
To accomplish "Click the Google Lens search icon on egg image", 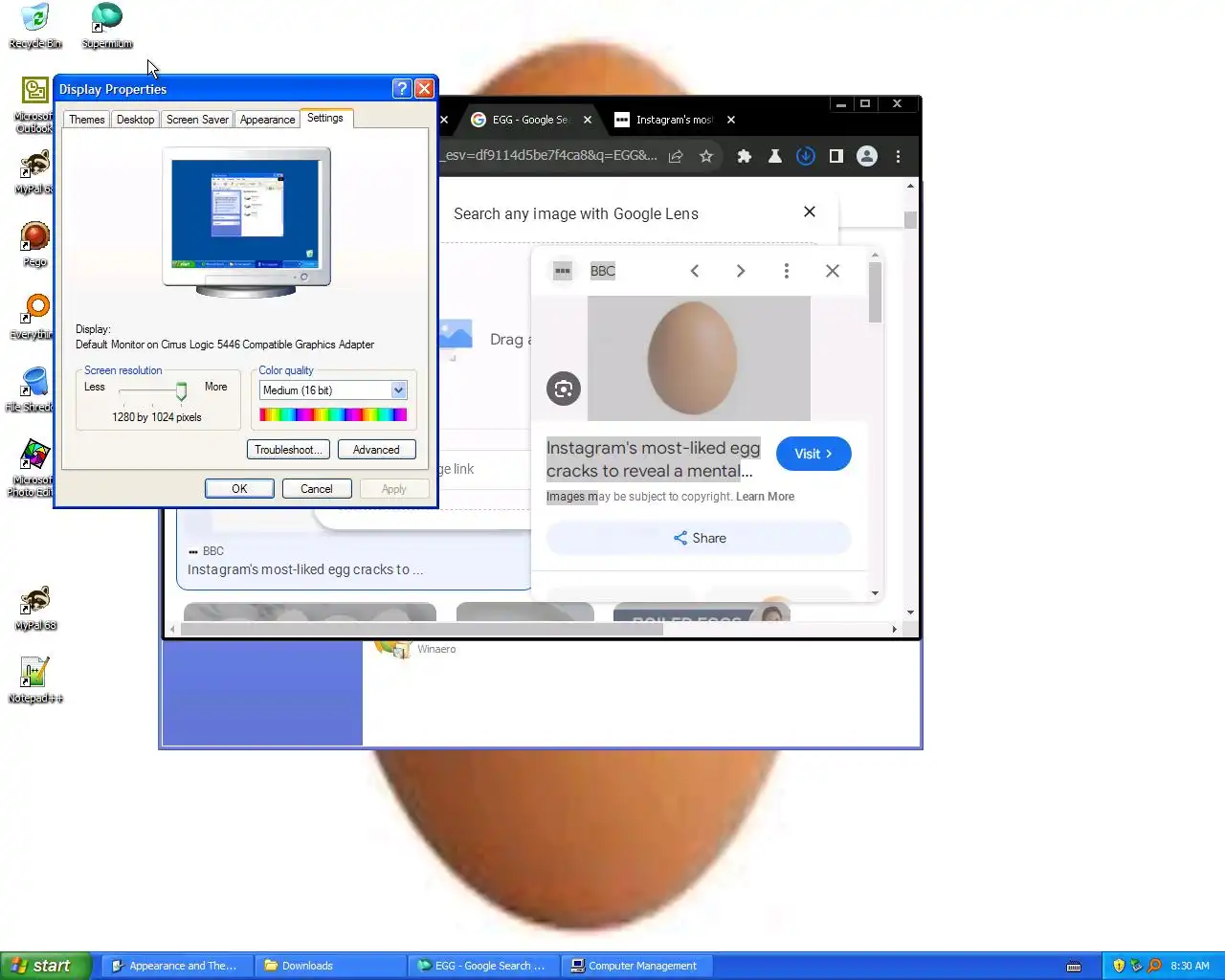I will (x=564, y=389).
